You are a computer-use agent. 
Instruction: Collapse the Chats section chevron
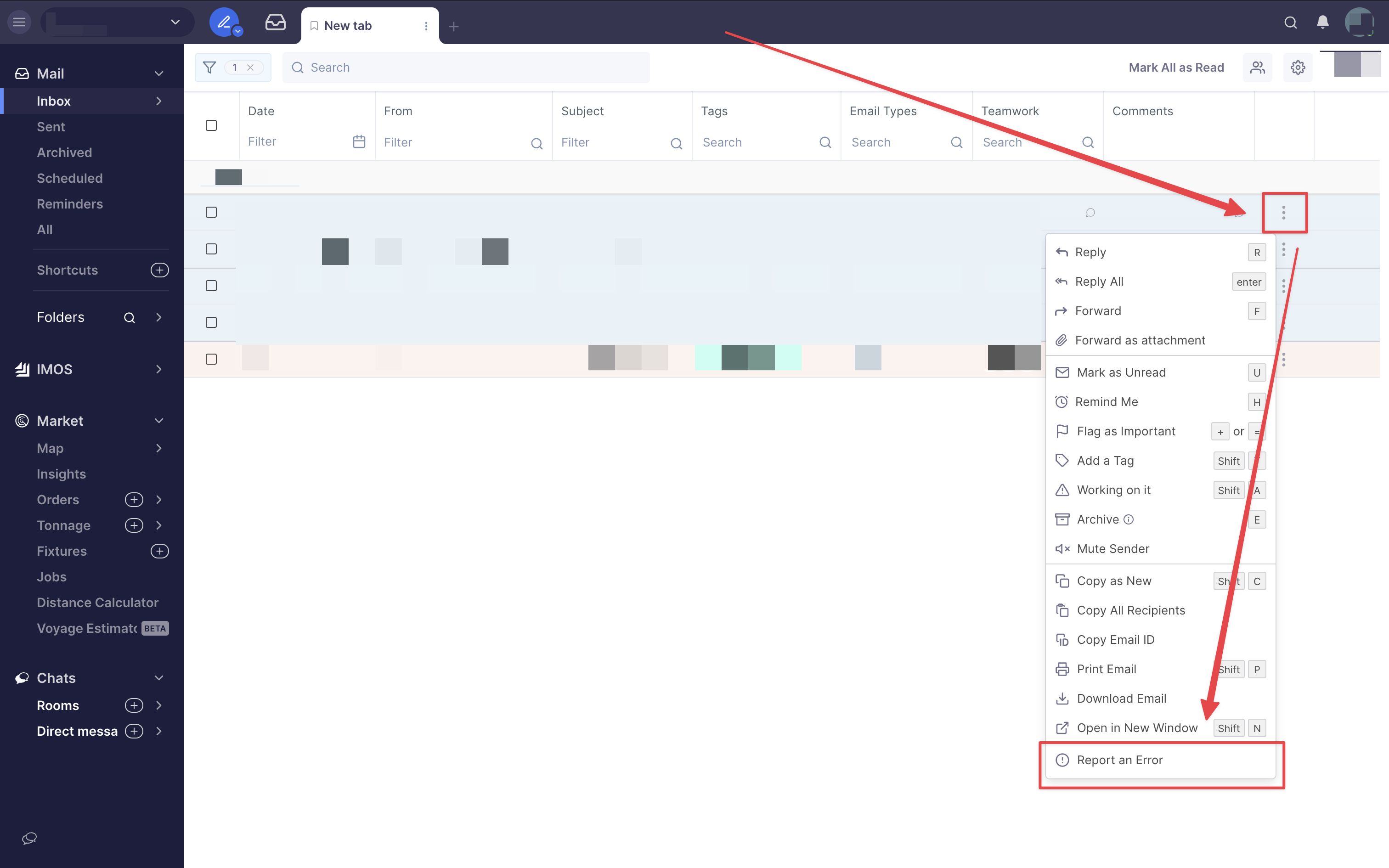159,678
